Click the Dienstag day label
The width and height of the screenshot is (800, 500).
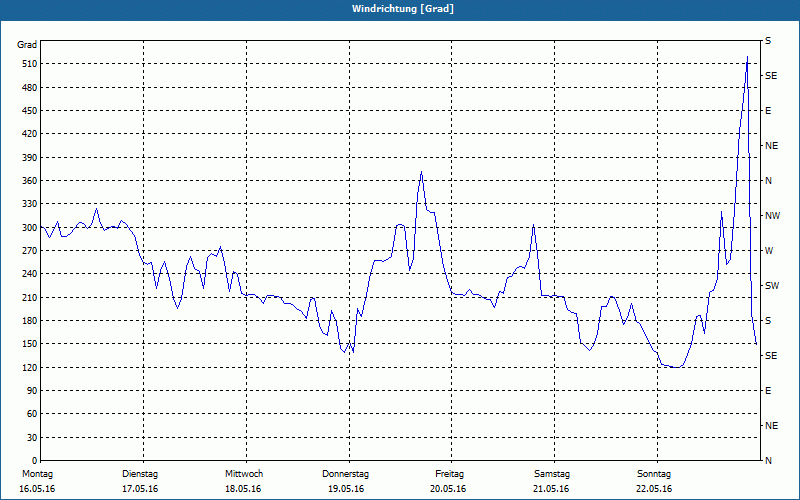[140, 474]
